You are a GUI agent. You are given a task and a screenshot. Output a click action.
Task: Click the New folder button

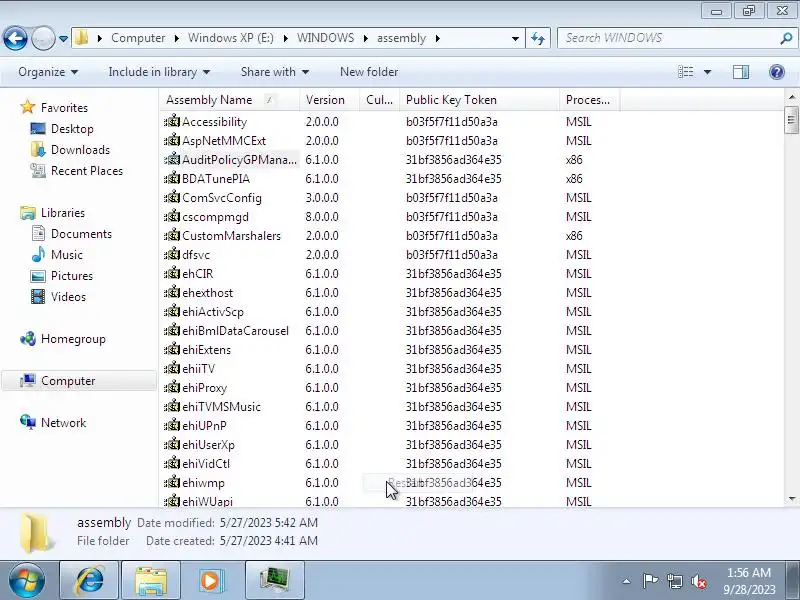pyautogui.click(x=369, y=72)
